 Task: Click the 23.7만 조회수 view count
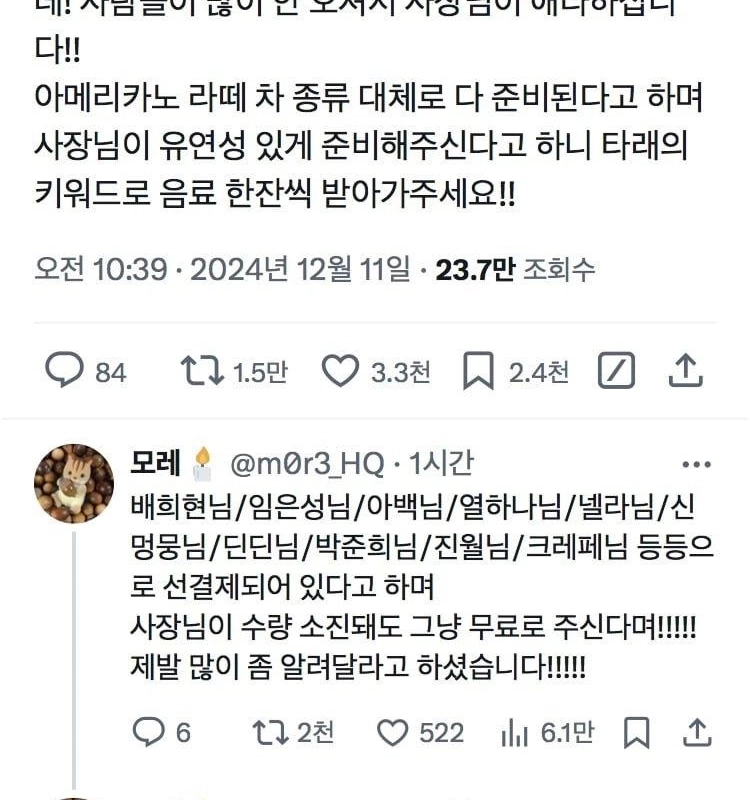coord(515,268)
